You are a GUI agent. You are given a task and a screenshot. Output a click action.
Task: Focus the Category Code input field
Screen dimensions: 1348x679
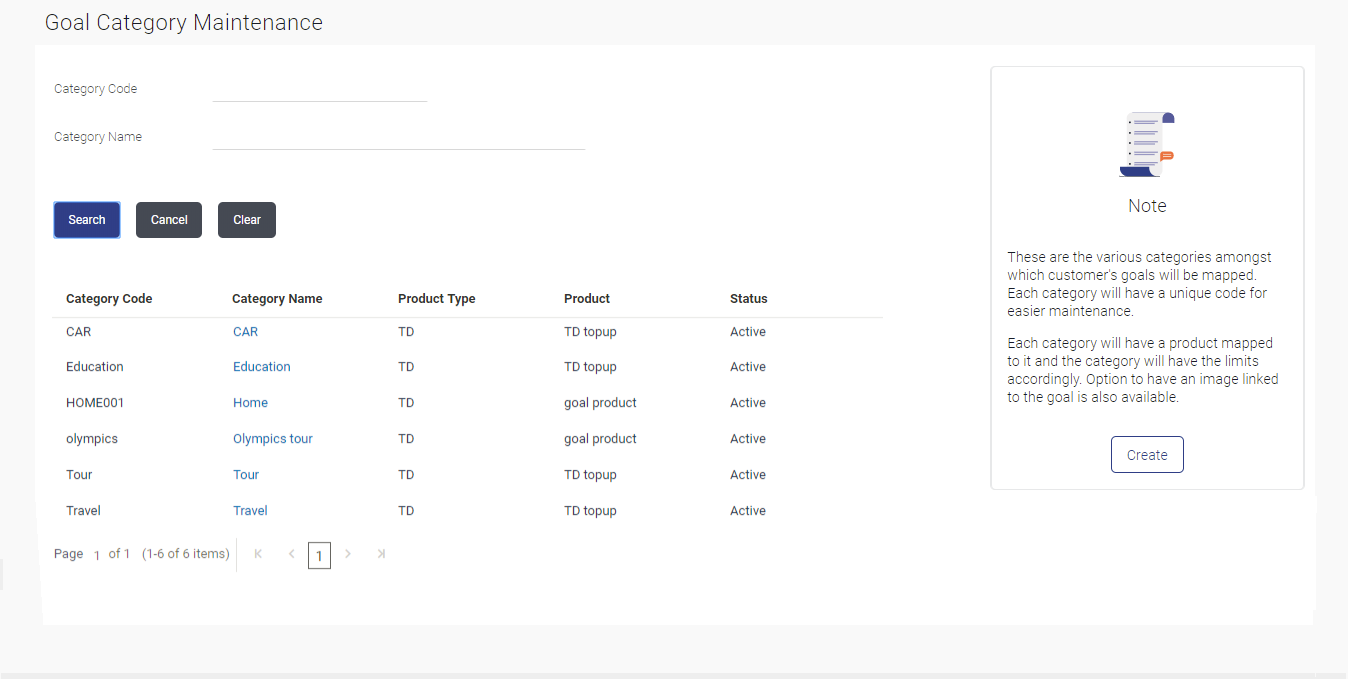(319, 90)
